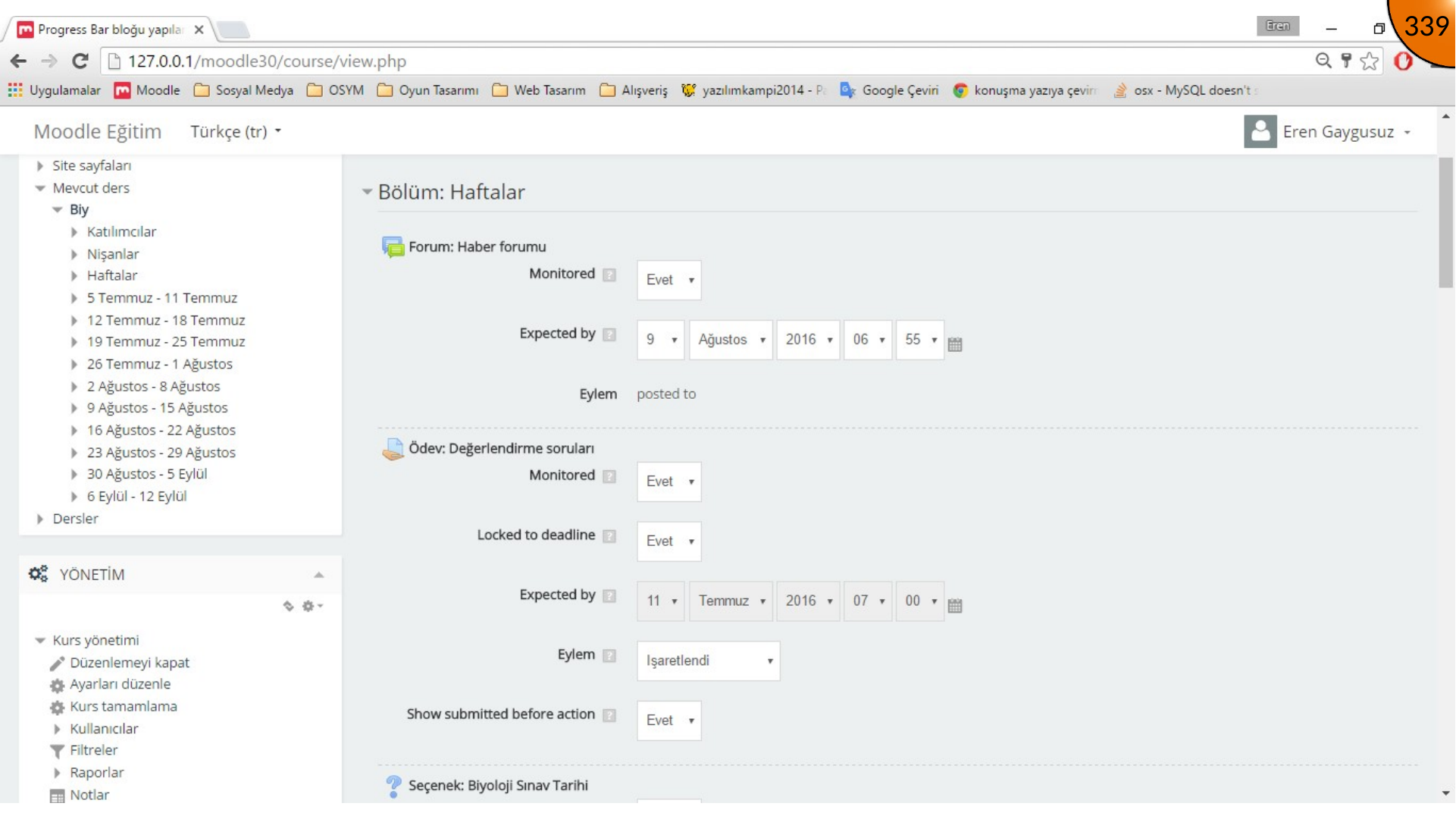Image resolution: width=1456 pixels, height=819 pixels.
Task: Select the Progress Bar browser tab
Action: click(x=111, y=30)
